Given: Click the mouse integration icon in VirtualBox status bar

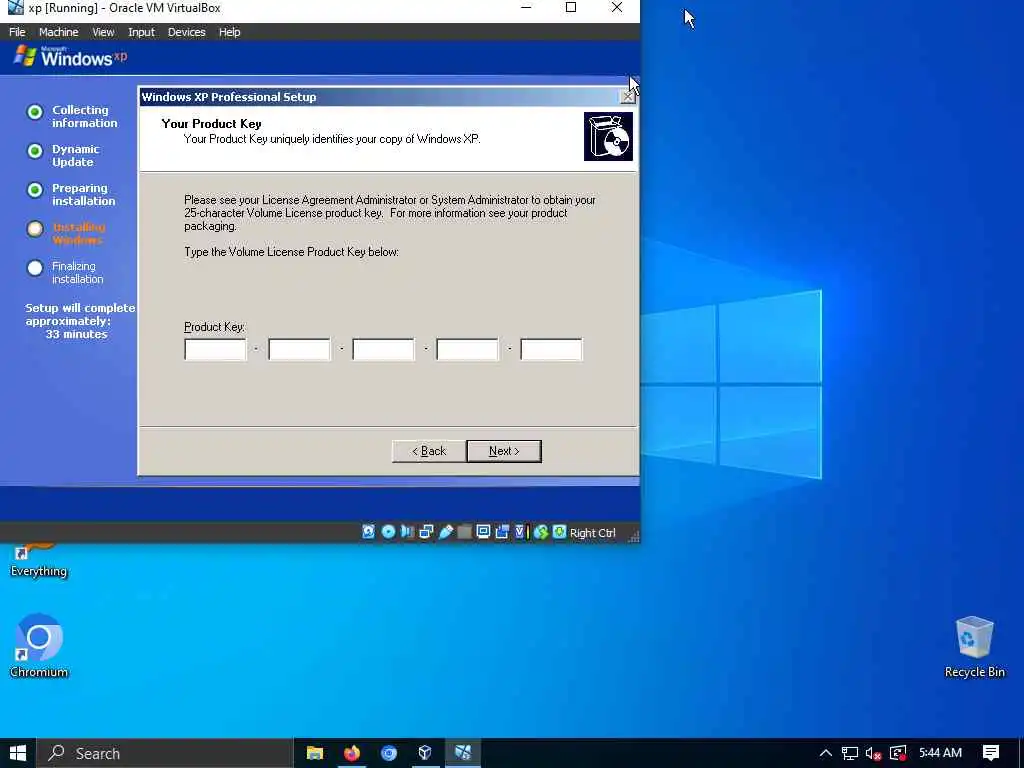Looking at the screenshot, I should [x=541, y=532].
